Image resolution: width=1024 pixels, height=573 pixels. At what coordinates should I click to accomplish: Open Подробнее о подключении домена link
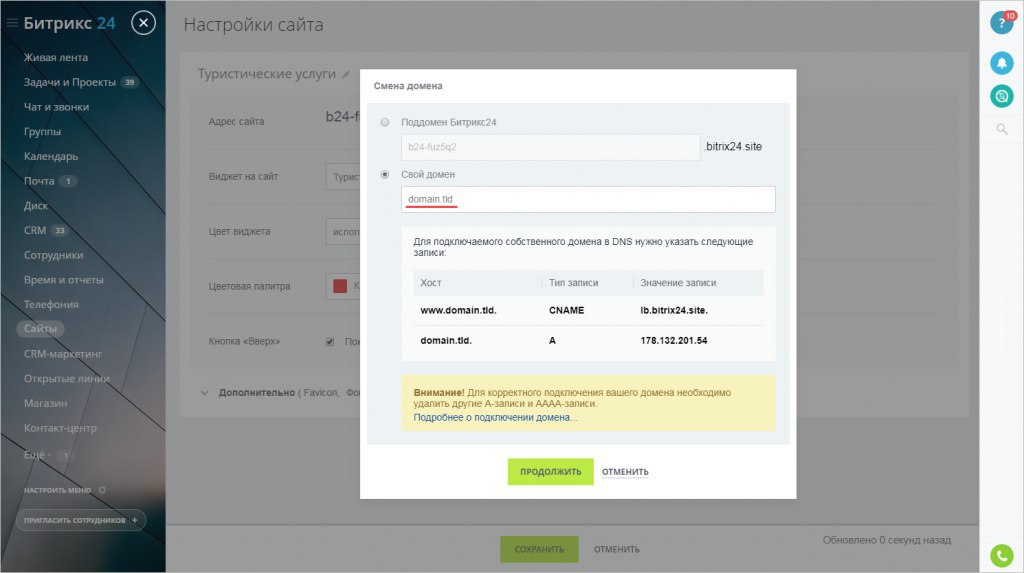pyautogui.click(x=495, y=417)
